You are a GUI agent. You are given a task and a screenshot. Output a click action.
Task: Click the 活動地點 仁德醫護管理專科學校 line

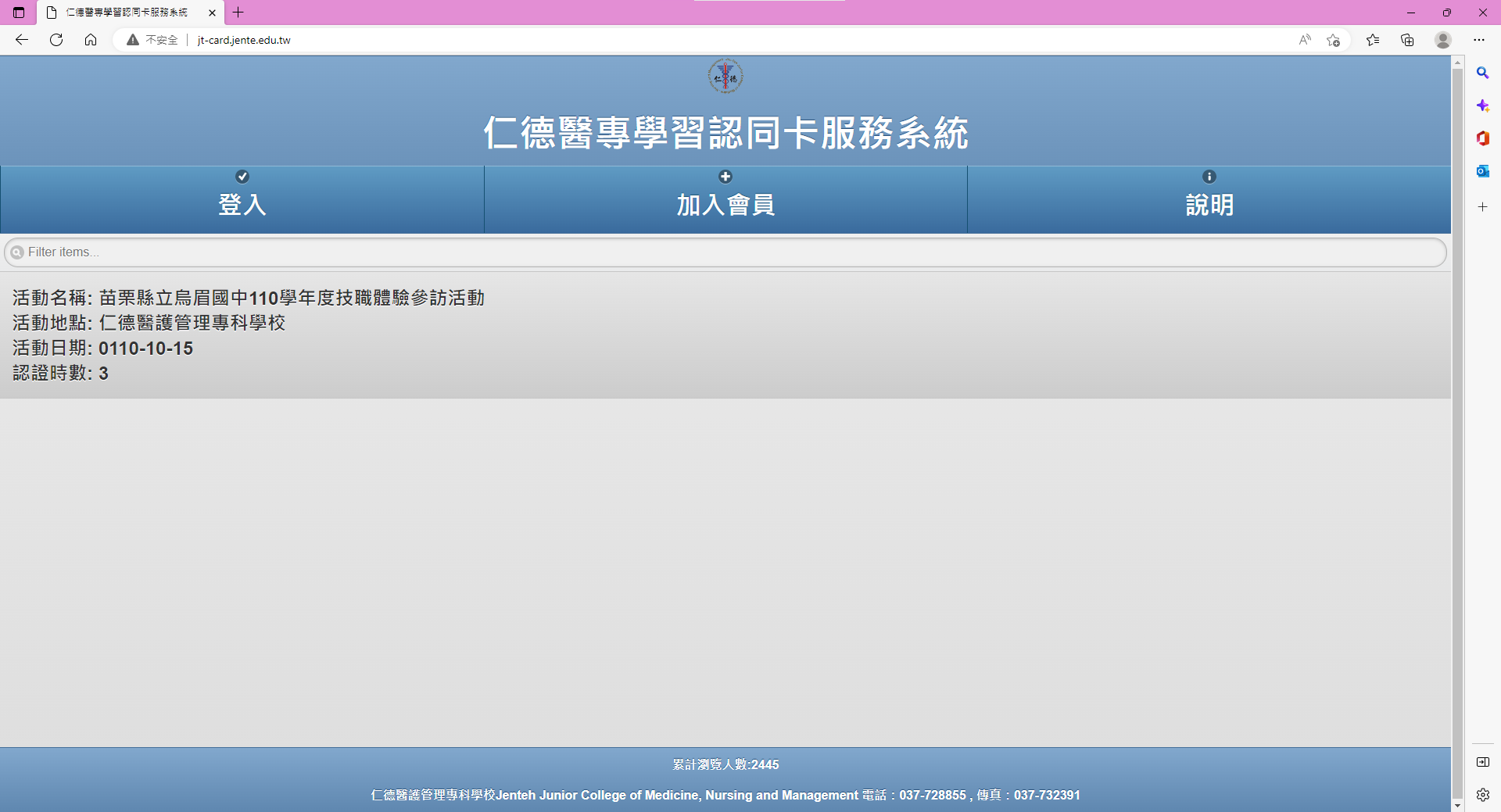tap(149, 323)
